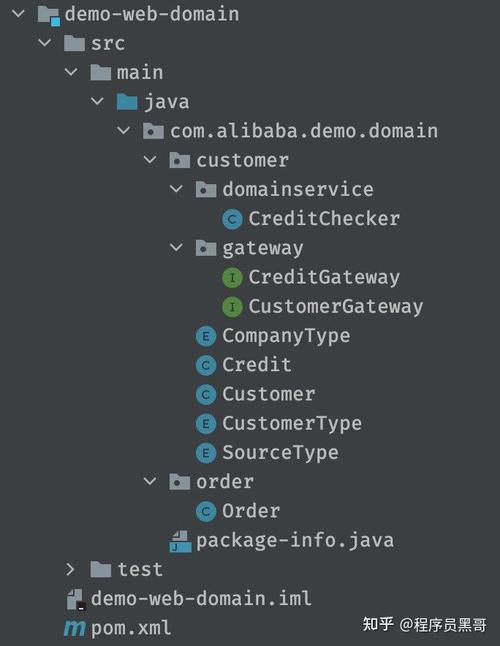Click the package-info.java file icon
Screen dimensions: 500x646
180,541
